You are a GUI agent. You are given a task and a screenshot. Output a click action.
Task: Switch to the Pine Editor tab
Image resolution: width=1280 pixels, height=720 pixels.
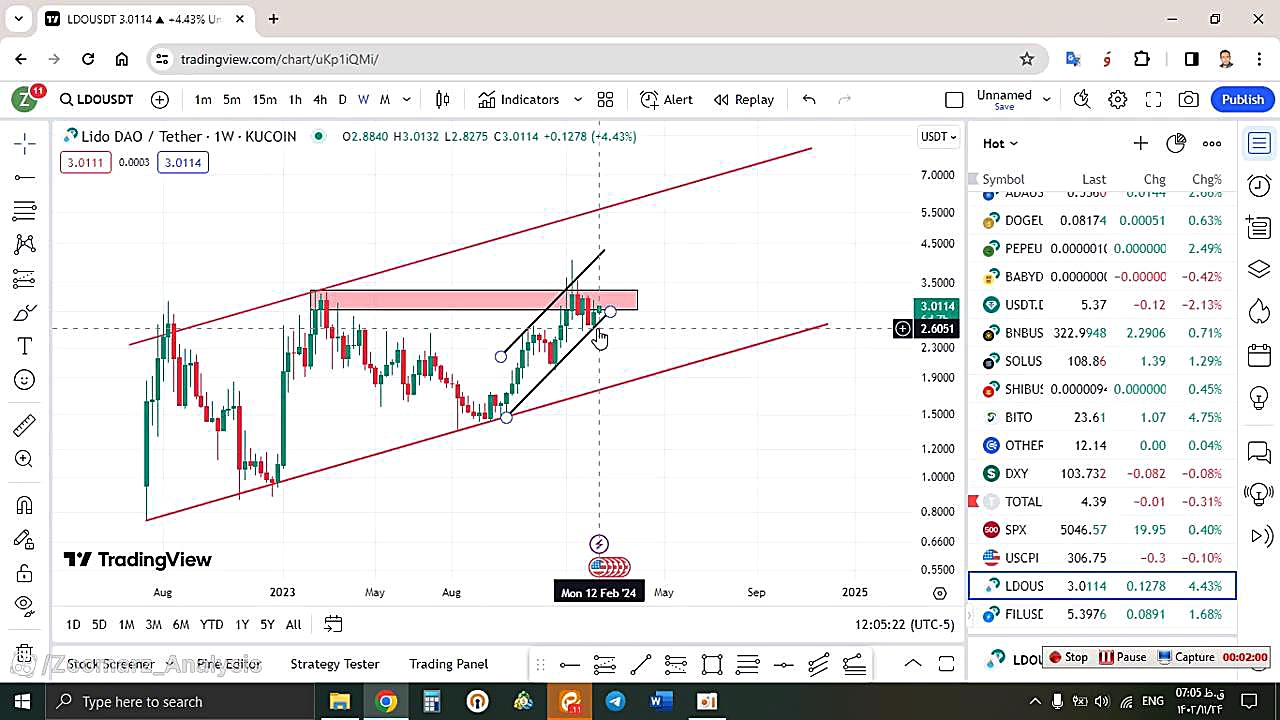pos(229,663)
